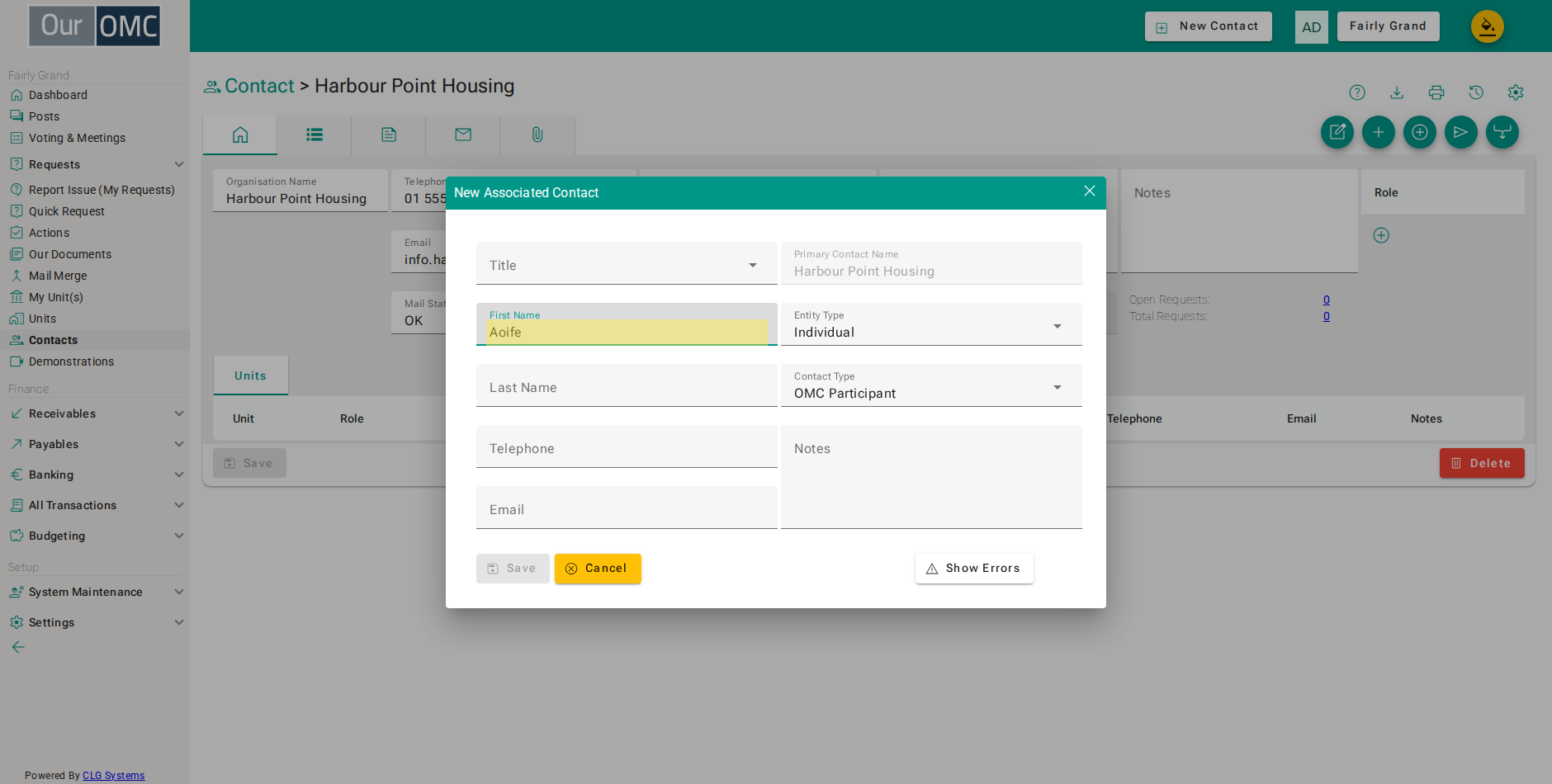Image resolution: width=1552 pixels, height=784 pixels.
Task: Open the home tab icon
Action: pos(240,135)
